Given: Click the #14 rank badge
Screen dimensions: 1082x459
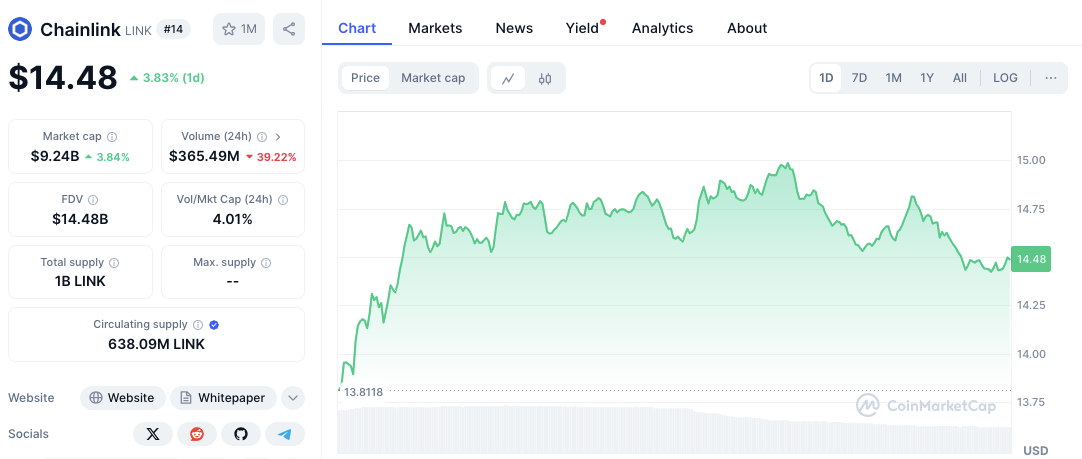Looking at the screenshot, I should [x=173, y=29].
